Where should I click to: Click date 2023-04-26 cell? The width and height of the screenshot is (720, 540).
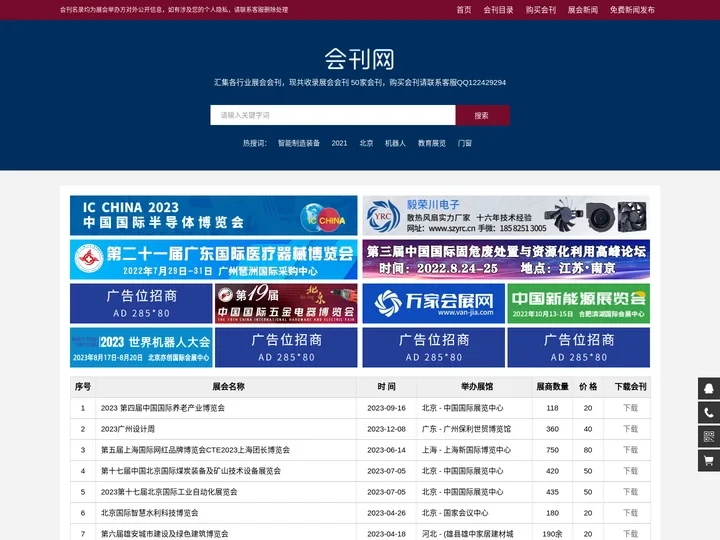(386, 513)
